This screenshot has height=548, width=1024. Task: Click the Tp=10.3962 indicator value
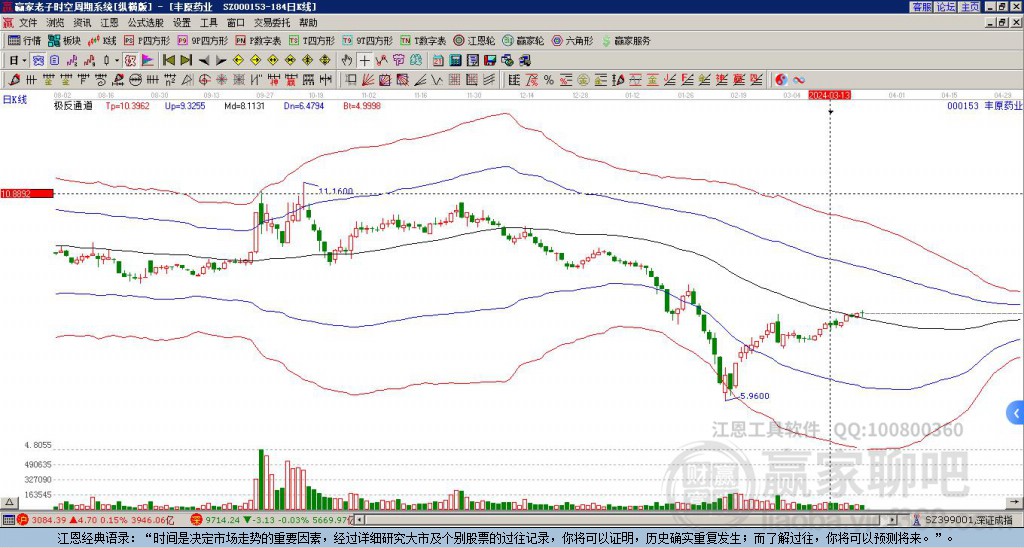(127, 105)
